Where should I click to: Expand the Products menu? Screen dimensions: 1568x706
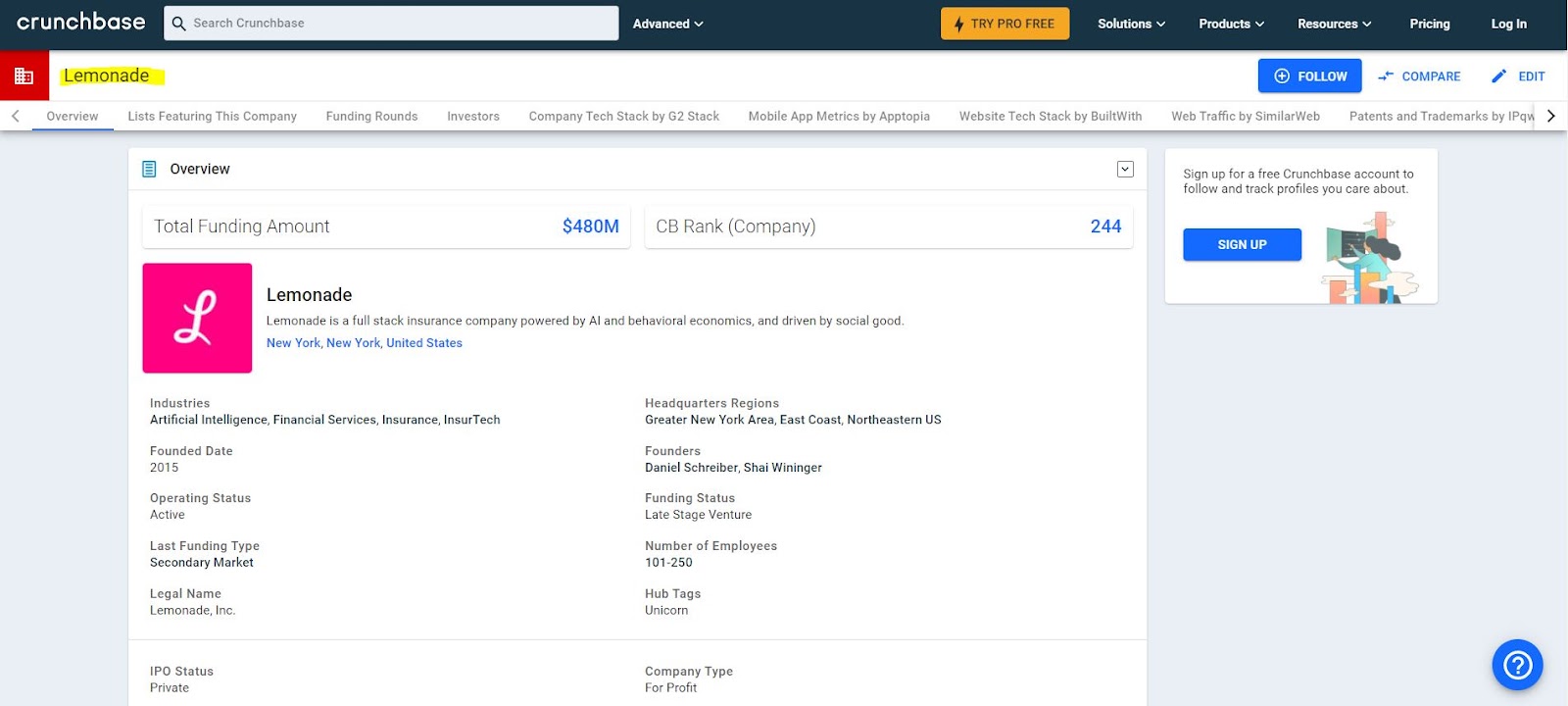click(x=1232, y=24)
